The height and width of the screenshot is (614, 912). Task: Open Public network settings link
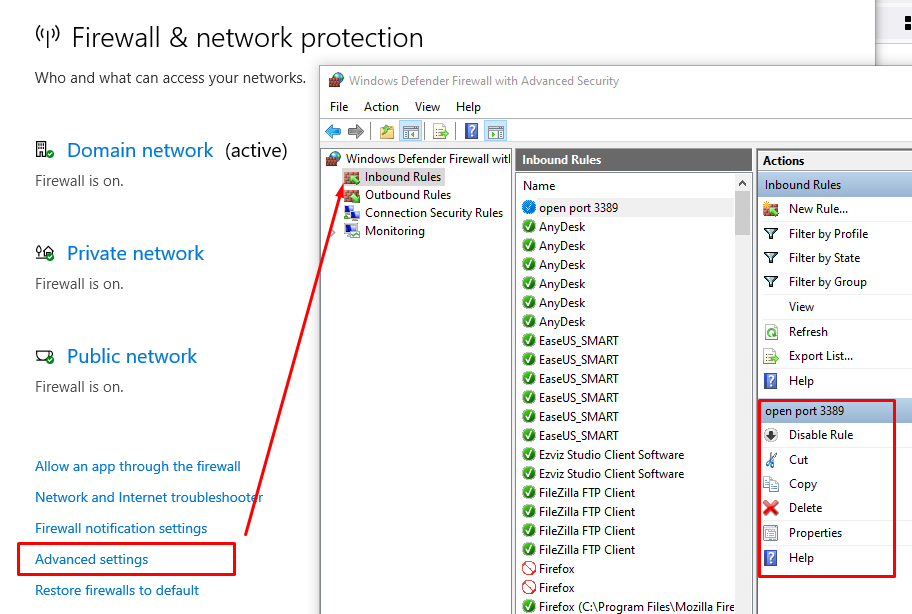click(132, 356)
